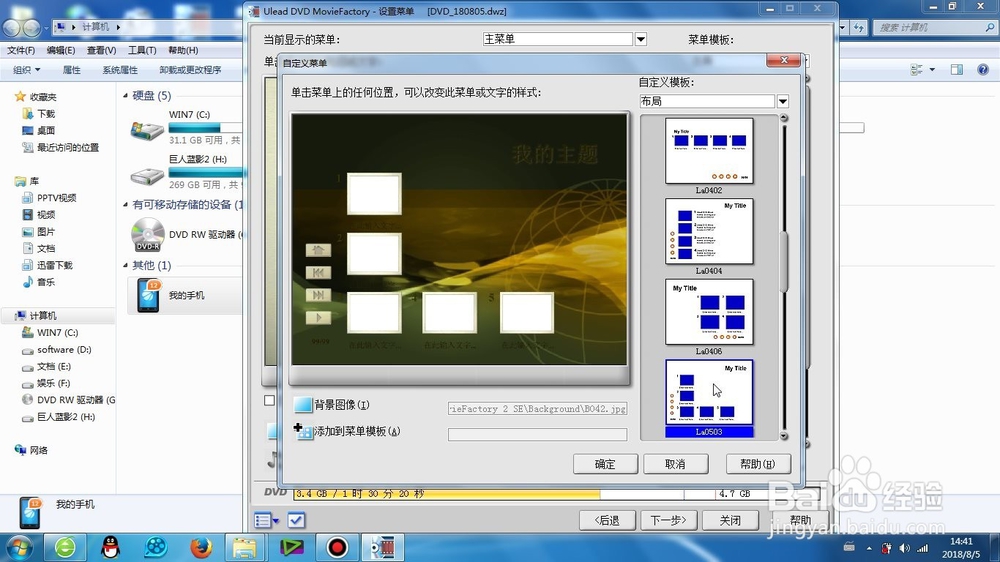1000x562 pixels.
Task: Open the 360 browser in taskbar
Action: (x=65, y=547)
